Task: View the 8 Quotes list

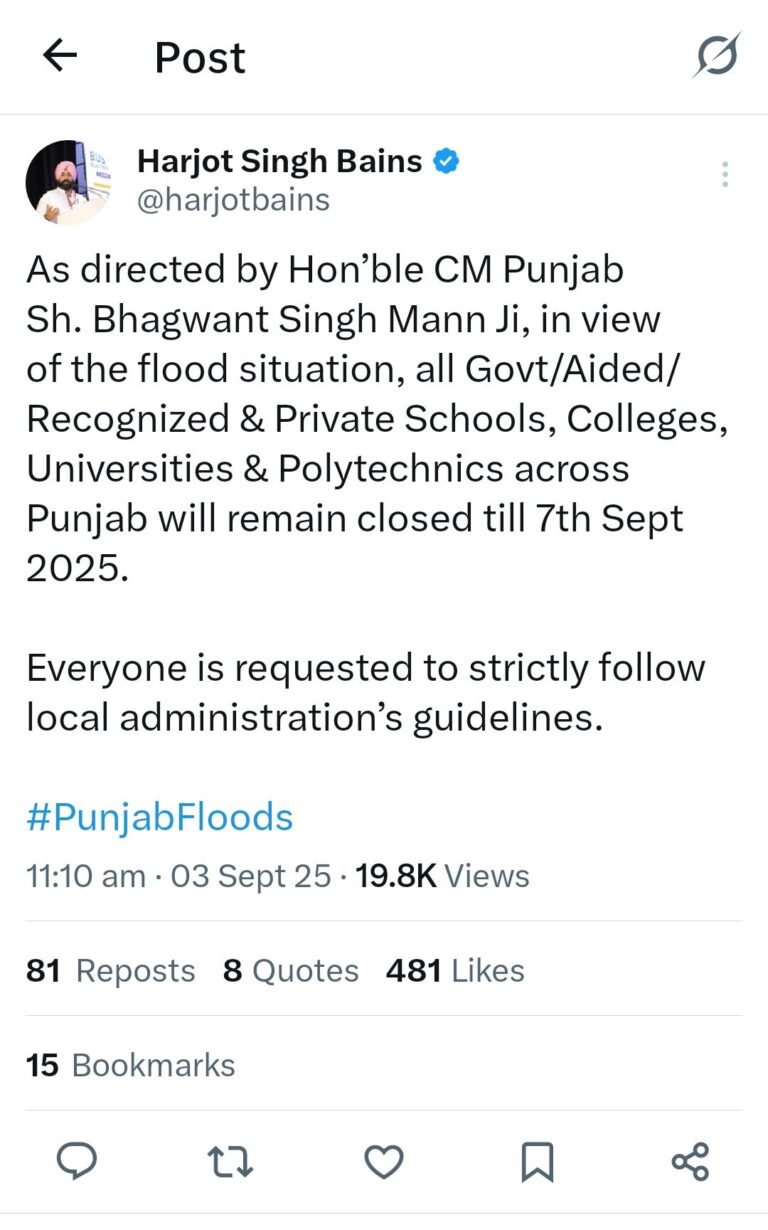Action: pos(290,970)
